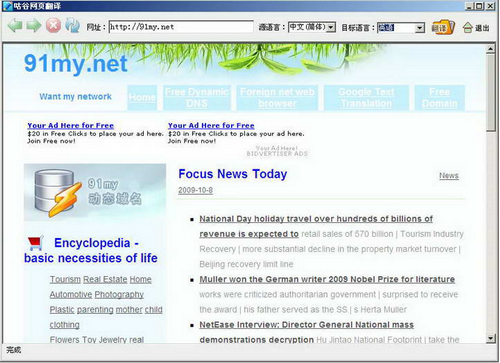Click the Tourism category link
Screen dimensions: 500x363
[x=65, y=279]
